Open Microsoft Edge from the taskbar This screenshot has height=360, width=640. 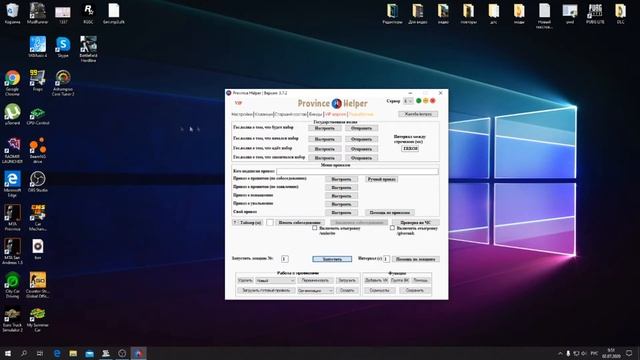(x=57, y=353)
